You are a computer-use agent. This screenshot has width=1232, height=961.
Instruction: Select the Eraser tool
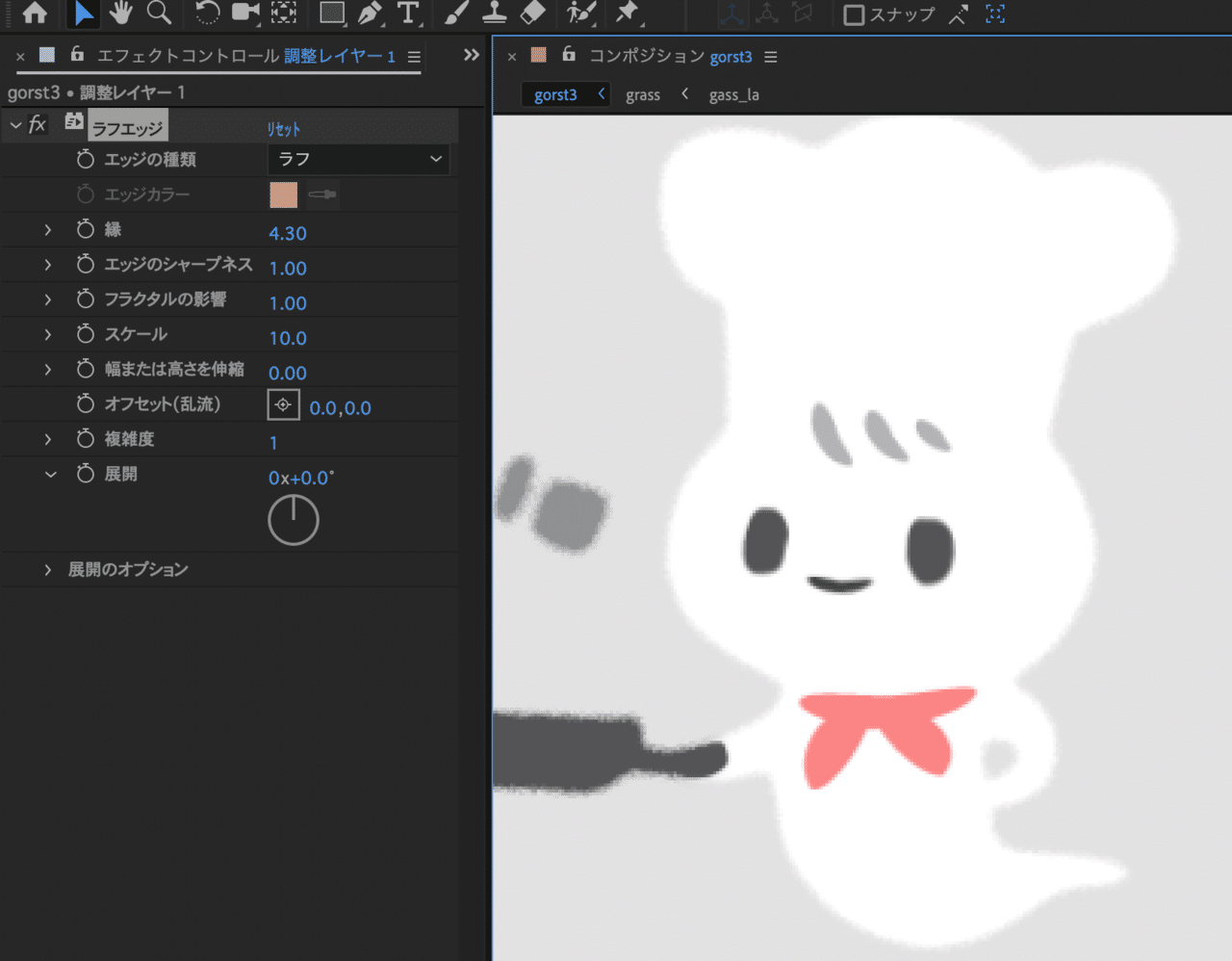pos(532,13)
